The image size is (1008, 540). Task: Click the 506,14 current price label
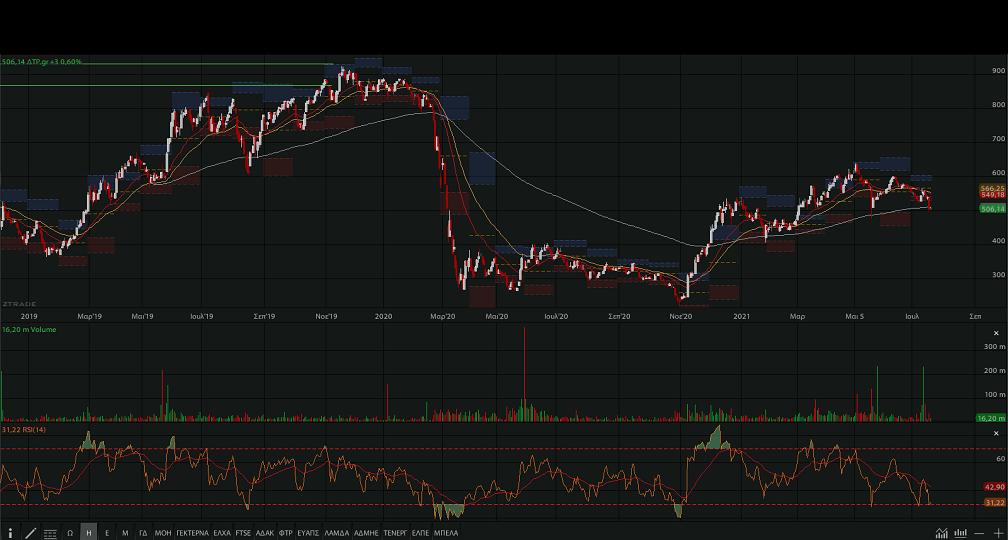point(992,208)
